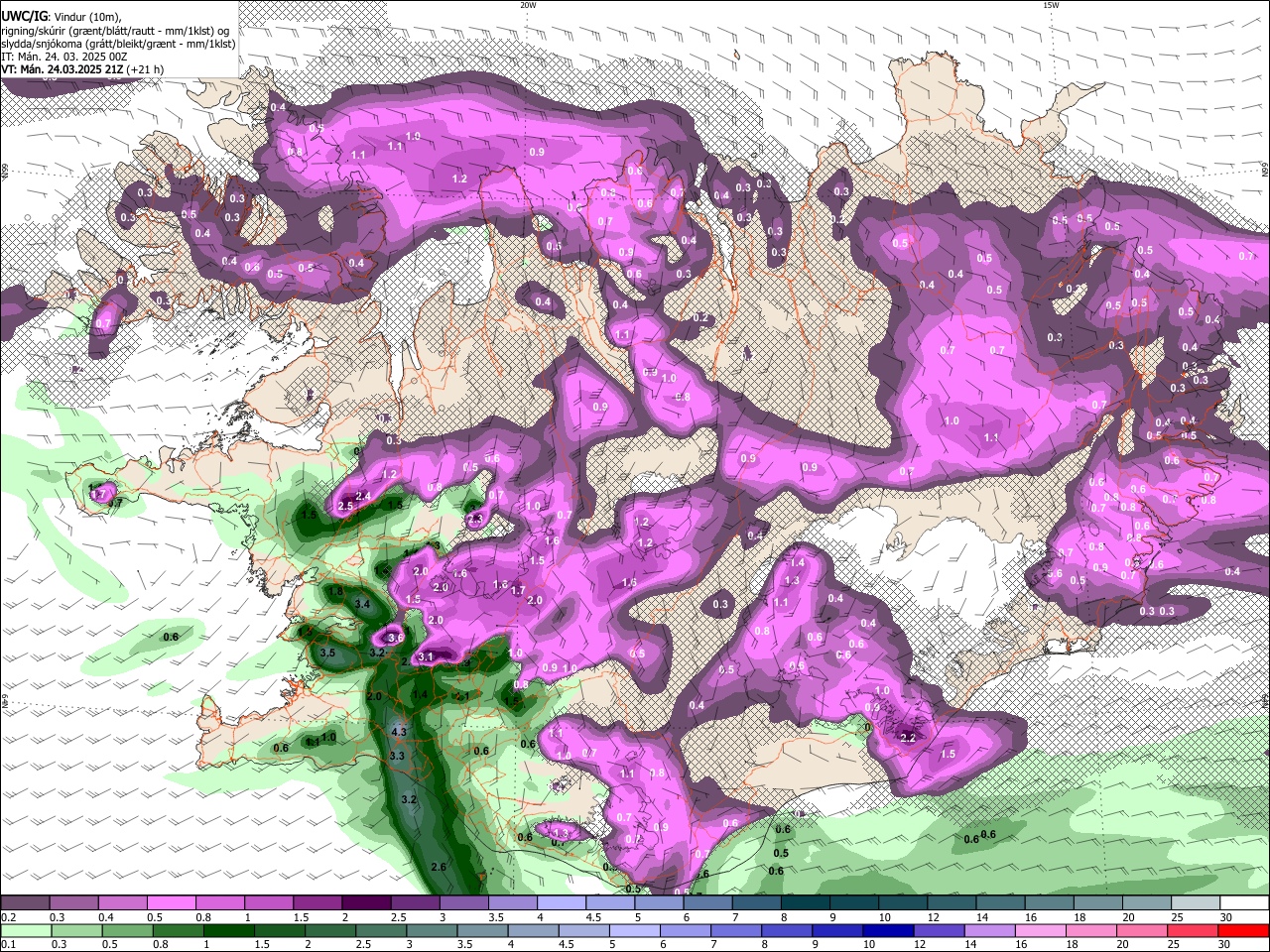
Task: Click the '0.1' label in the rain legend
Action: pos(7,945)
